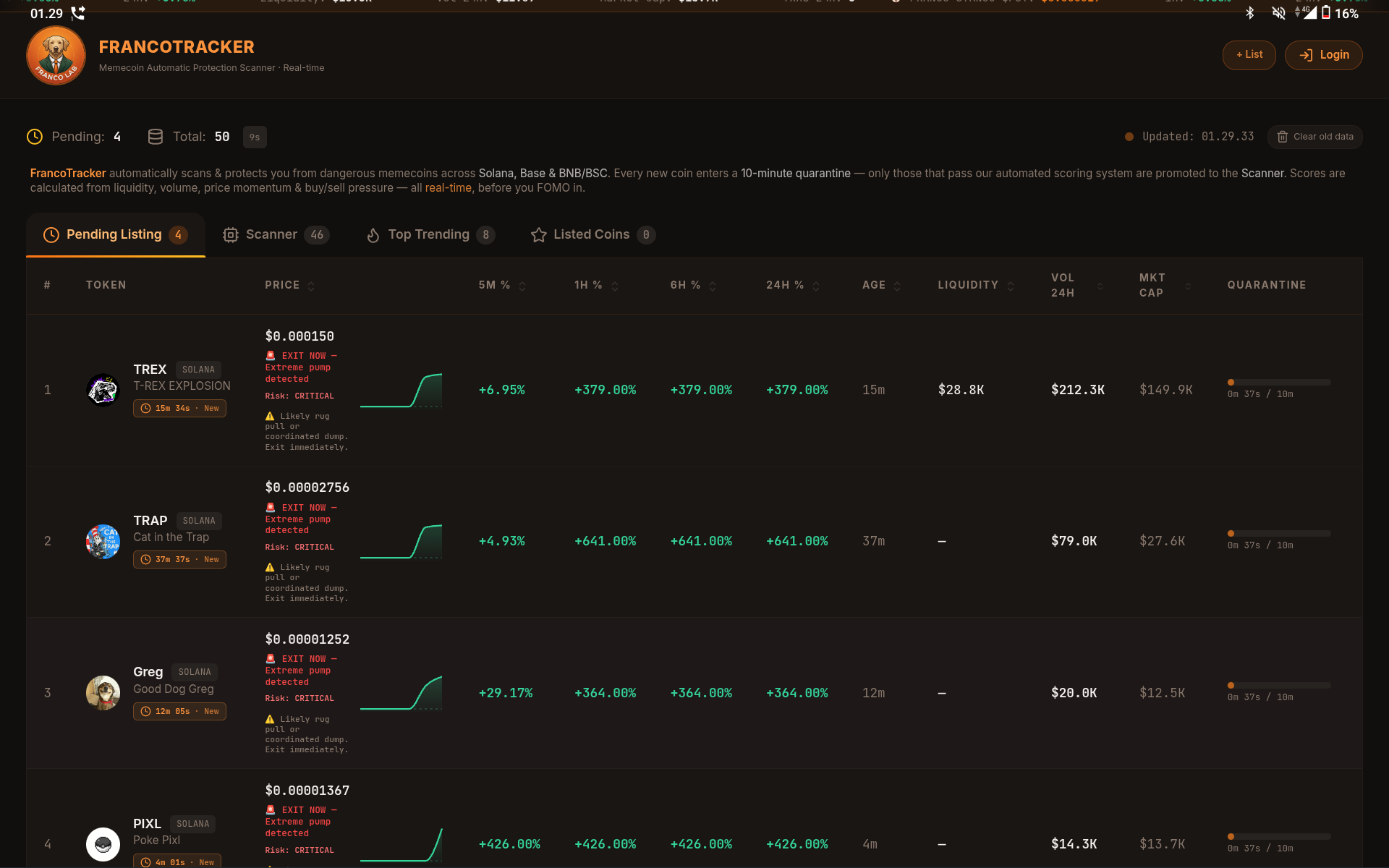Click the Total database icon
1389x868 pixels.
click(156, 137)
